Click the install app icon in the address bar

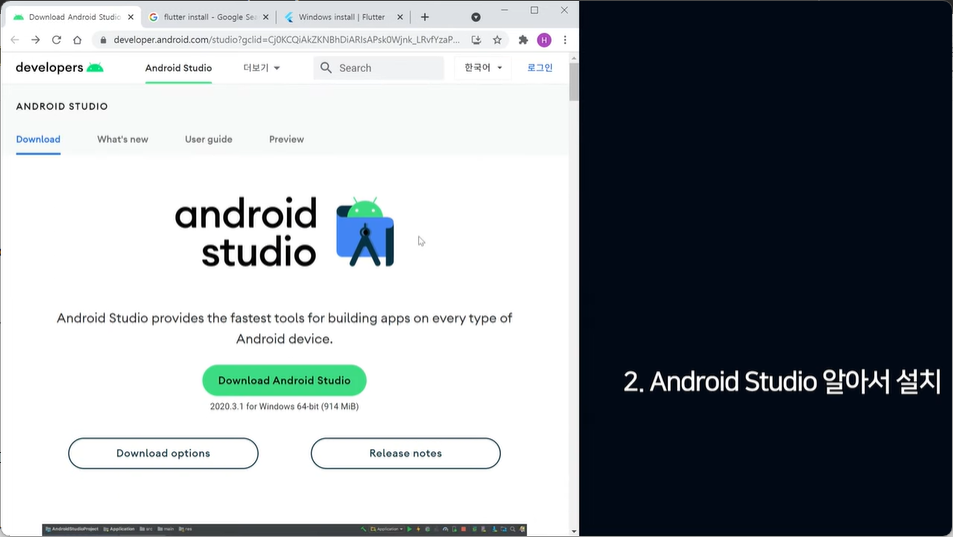coord(476,40)
